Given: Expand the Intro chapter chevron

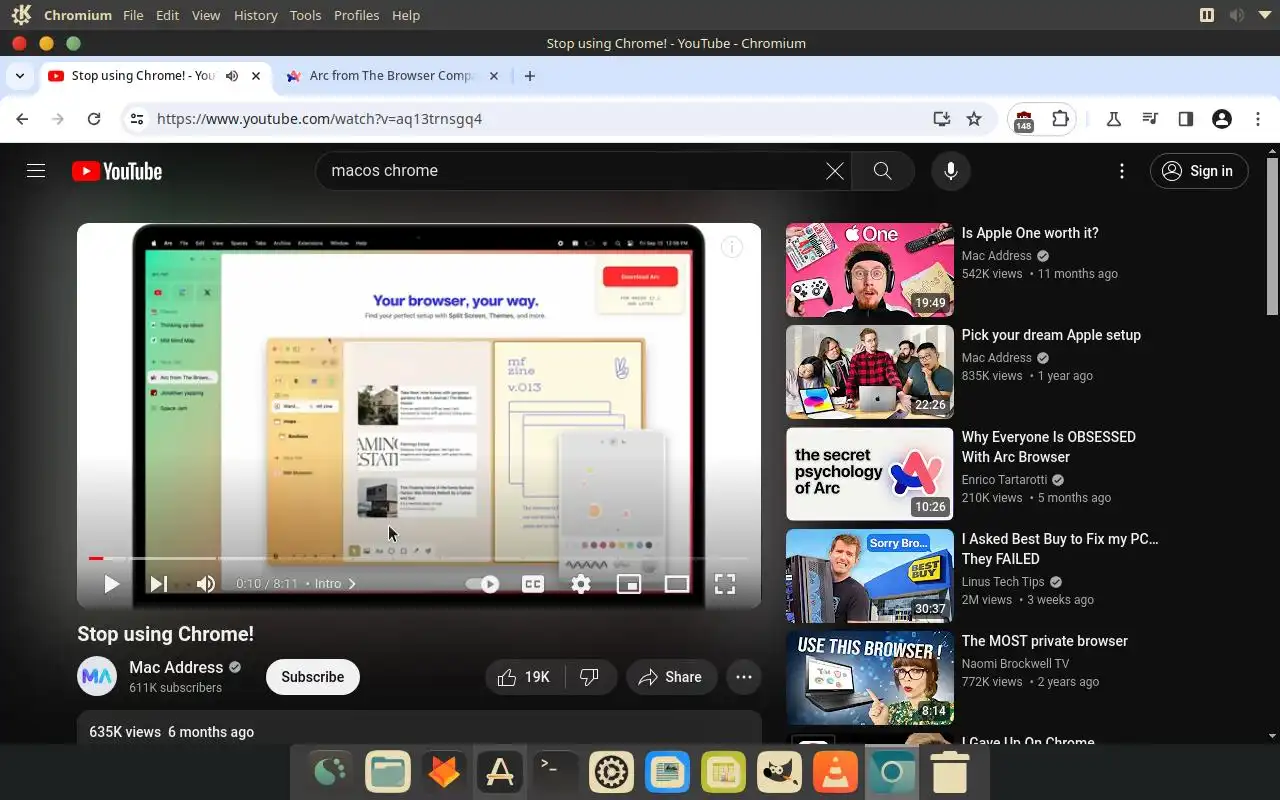Looking at the screenshot, I should tap(352, 584).
